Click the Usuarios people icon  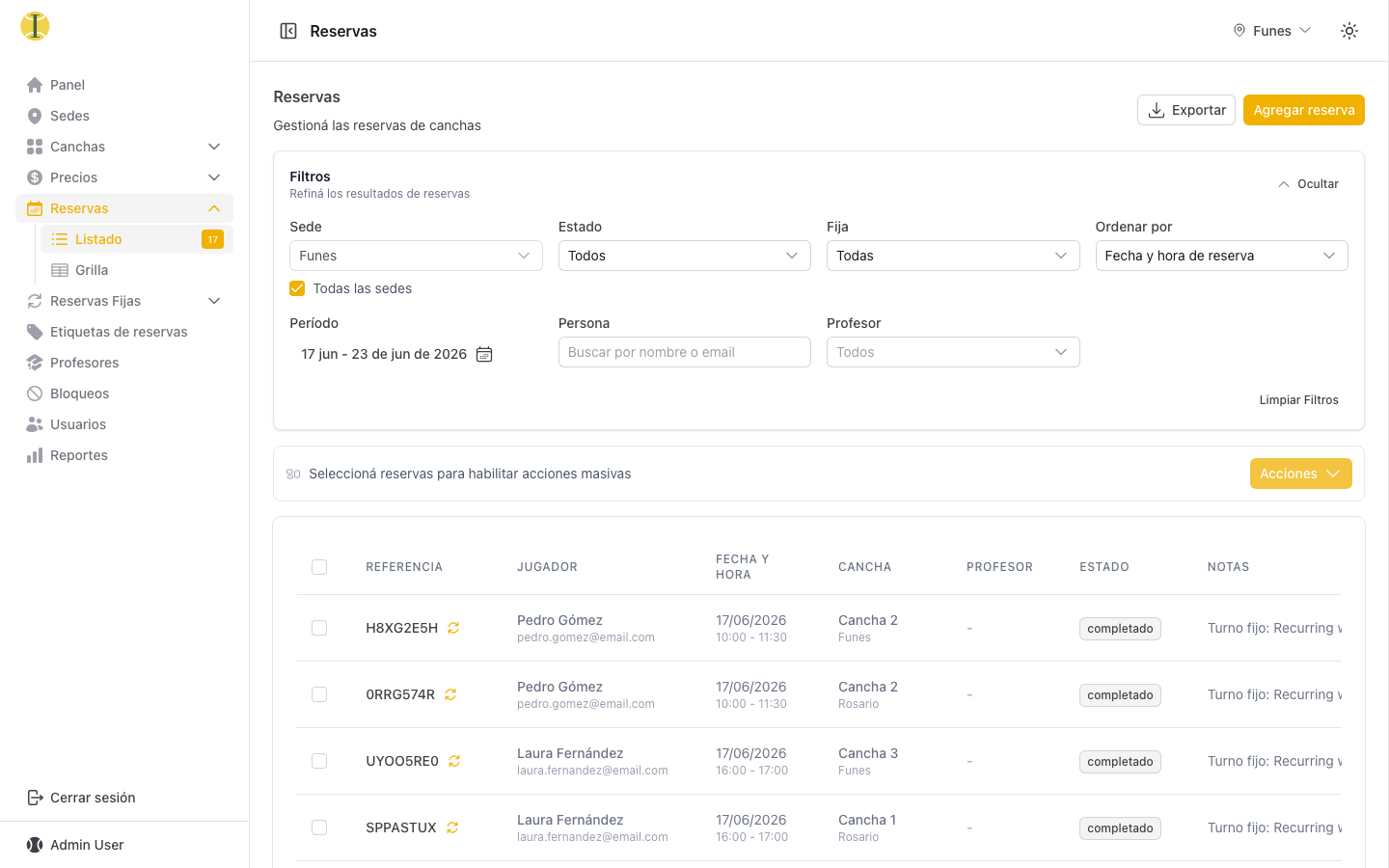coord(35,424)
